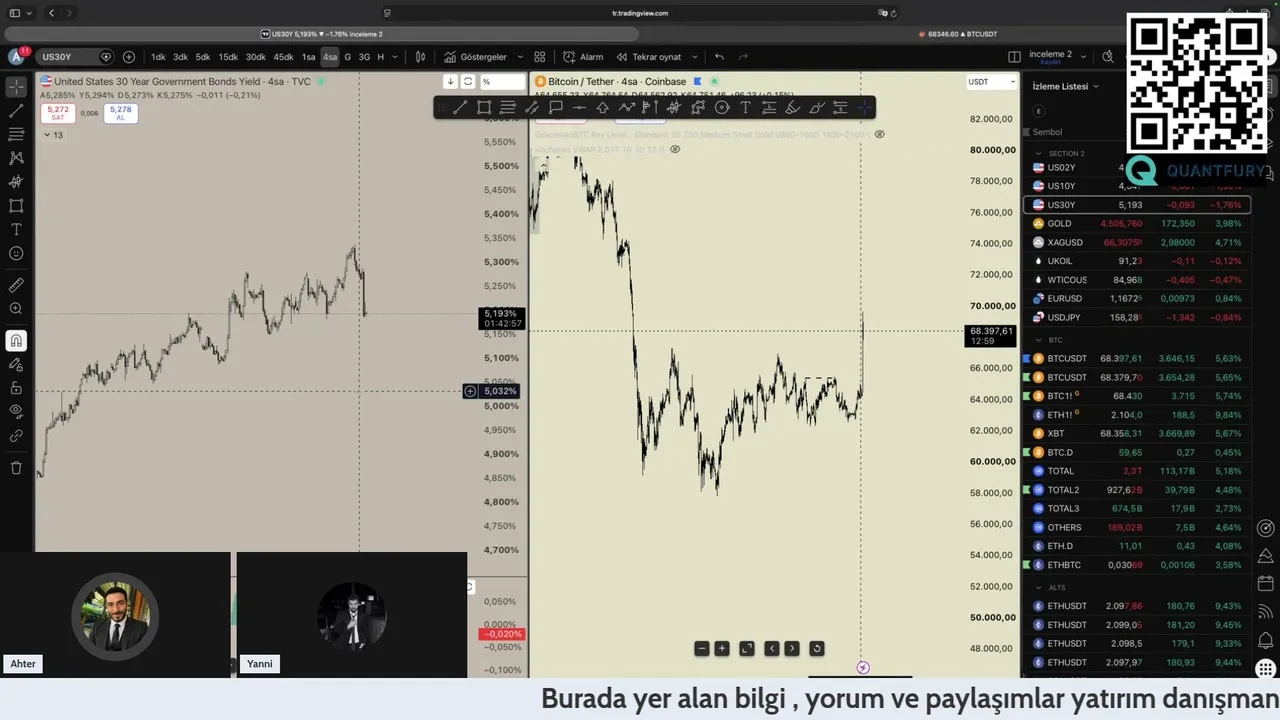Zoom out the Bitcoin chart with minus button
The height and width of the screenshot is (720, 1280).
702,648
